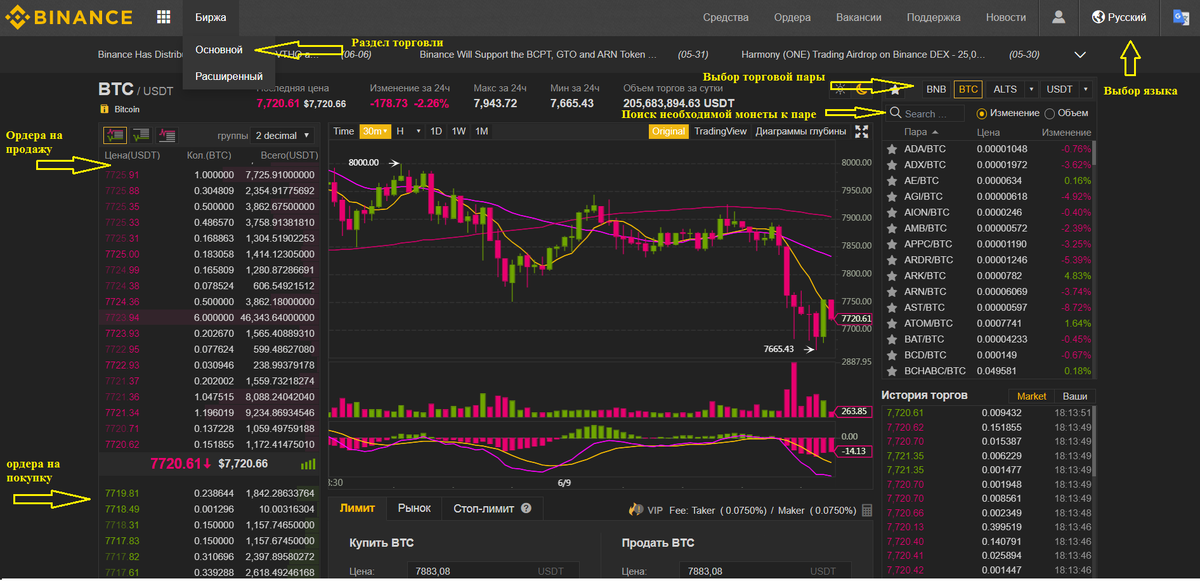Image resolution: width=1200 pixels, height=581 pixels.
Task: Select combined buy and sell order book view
Action: (114, 135)
